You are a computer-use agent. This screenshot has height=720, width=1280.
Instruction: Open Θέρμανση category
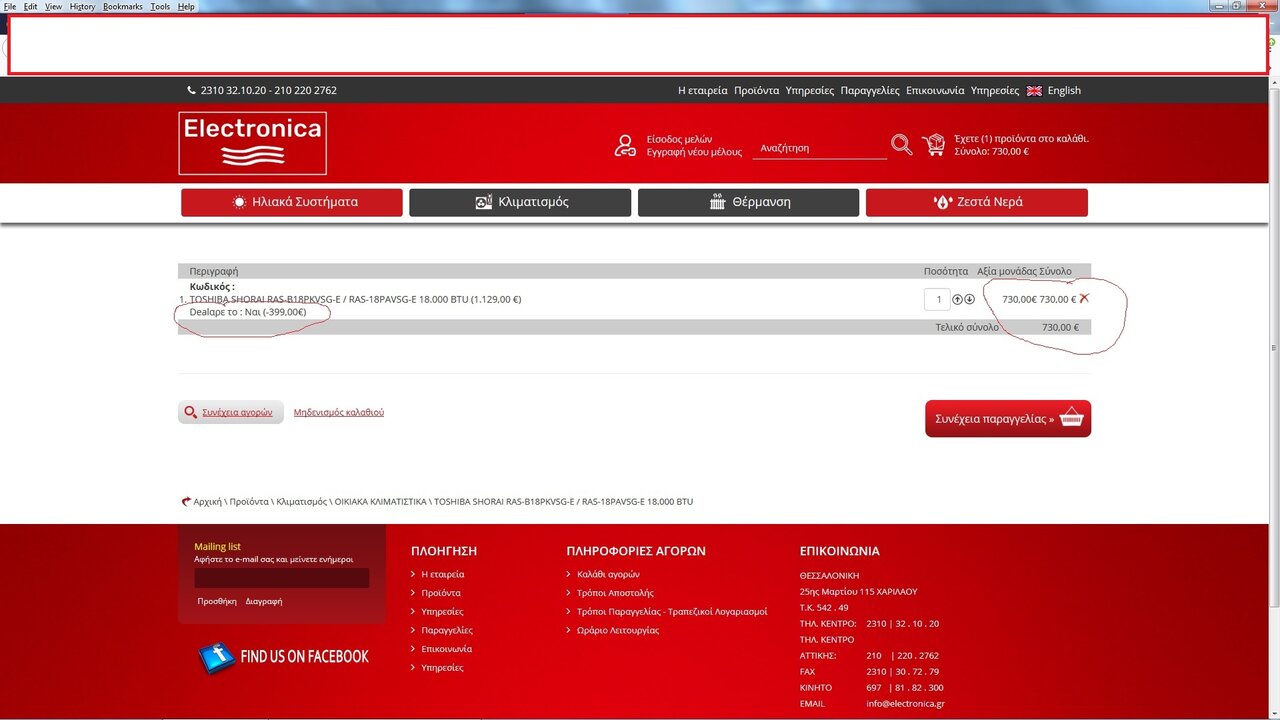pyautogui.click(x=748, y=202)
